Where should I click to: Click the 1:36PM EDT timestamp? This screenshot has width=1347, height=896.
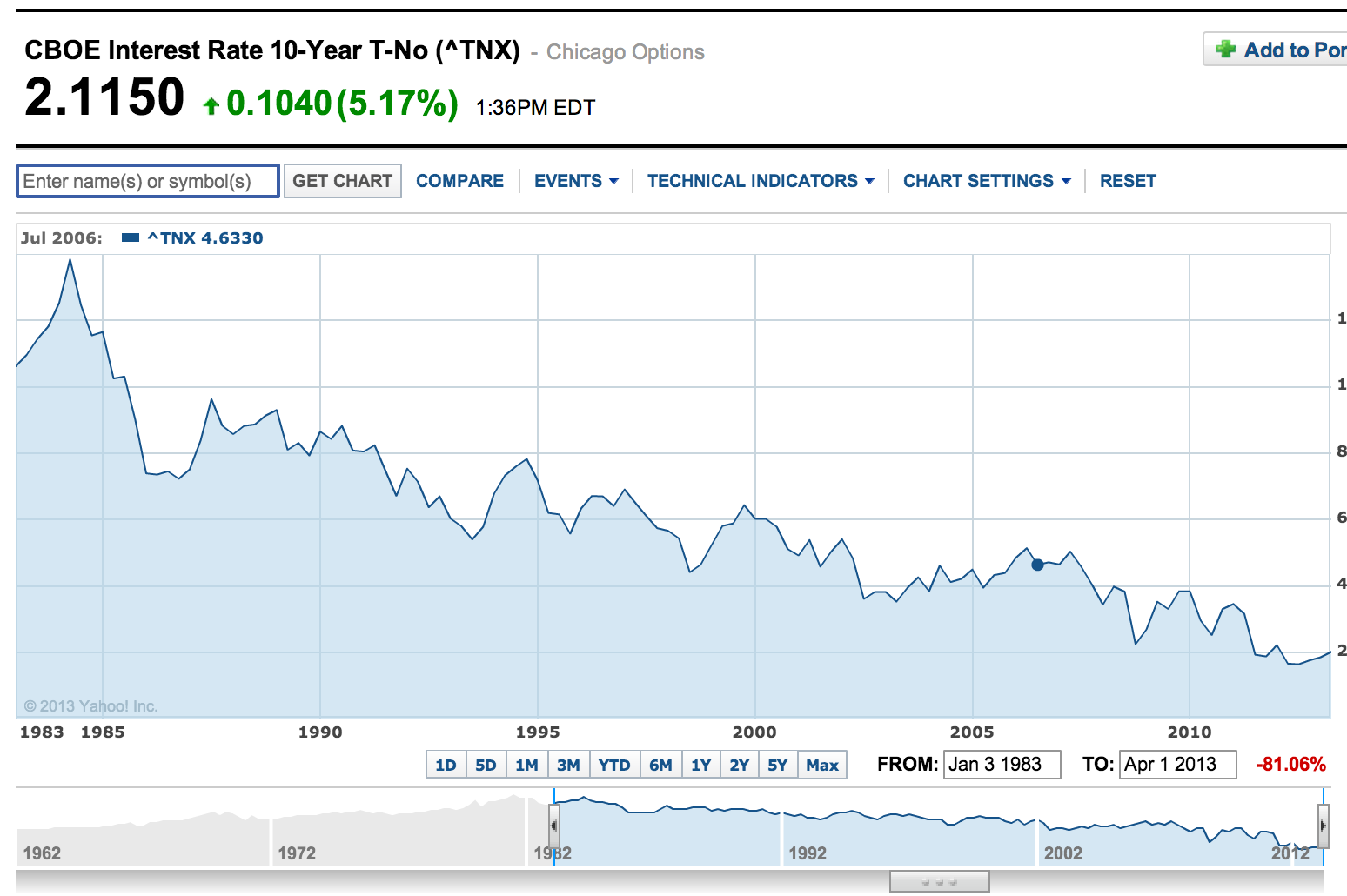pos(535,108)
